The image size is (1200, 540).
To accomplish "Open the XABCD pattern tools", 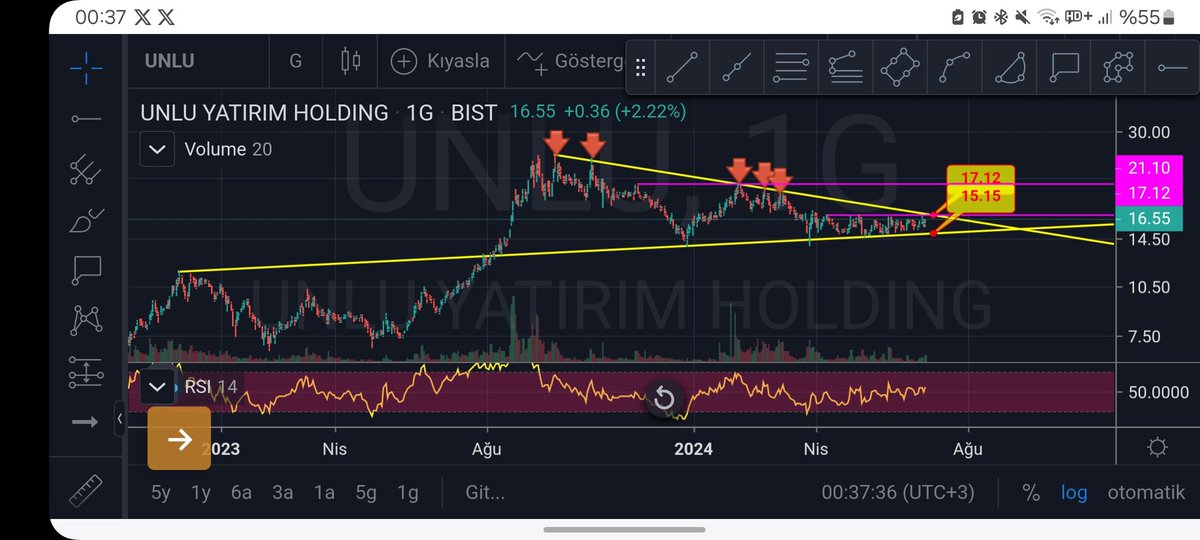I will [86, 320].
